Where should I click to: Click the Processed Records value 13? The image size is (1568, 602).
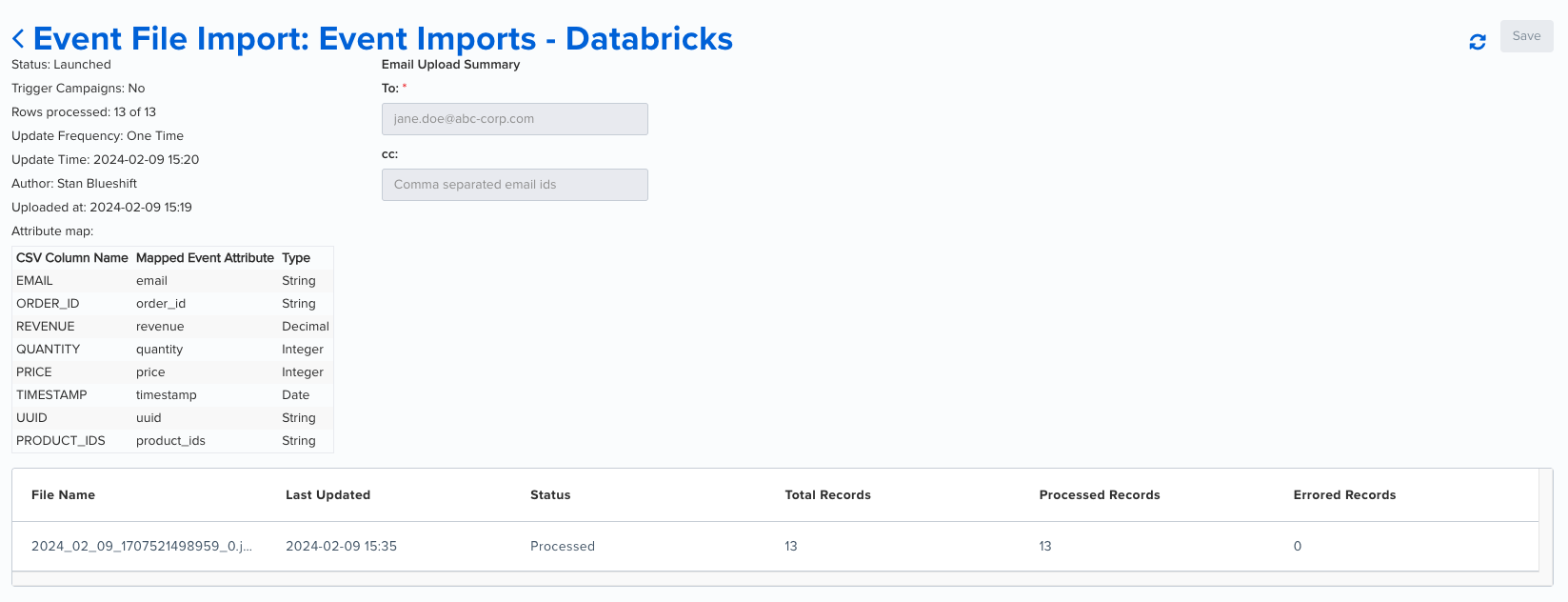1045,547
